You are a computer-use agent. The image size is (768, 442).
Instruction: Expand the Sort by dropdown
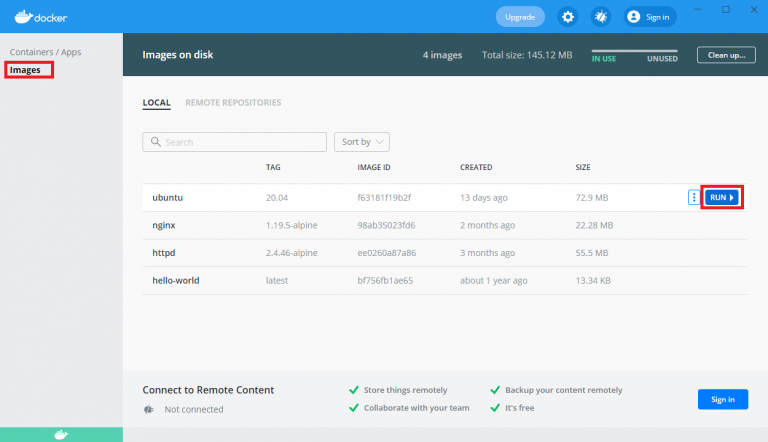(x=361, y=142)
